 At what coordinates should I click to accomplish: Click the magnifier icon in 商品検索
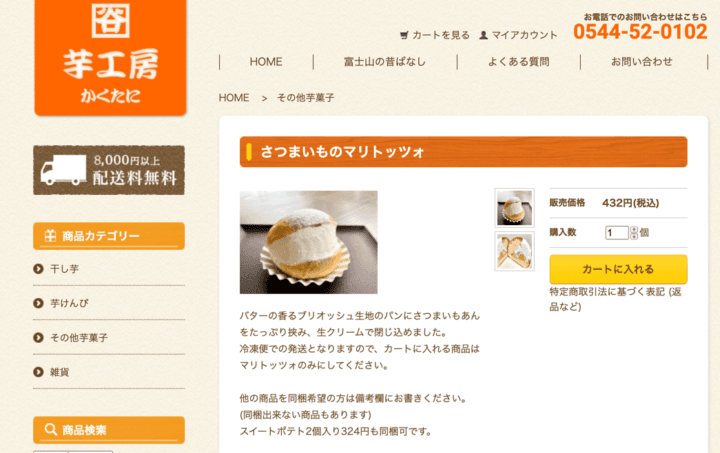51,430
